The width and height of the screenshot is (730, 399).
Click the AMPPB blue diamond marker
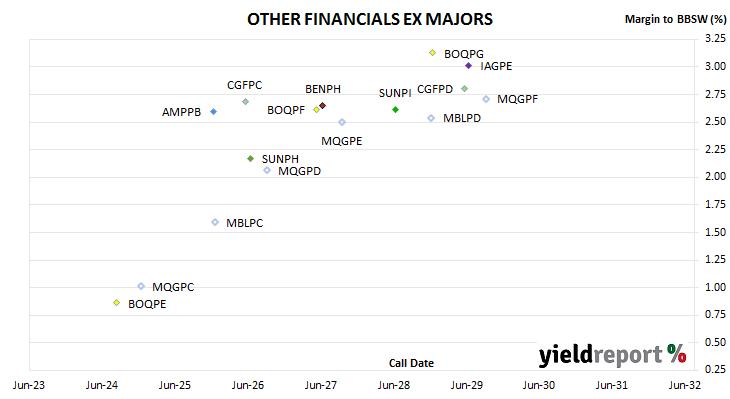pyautogui.click(x=213, y=111)
